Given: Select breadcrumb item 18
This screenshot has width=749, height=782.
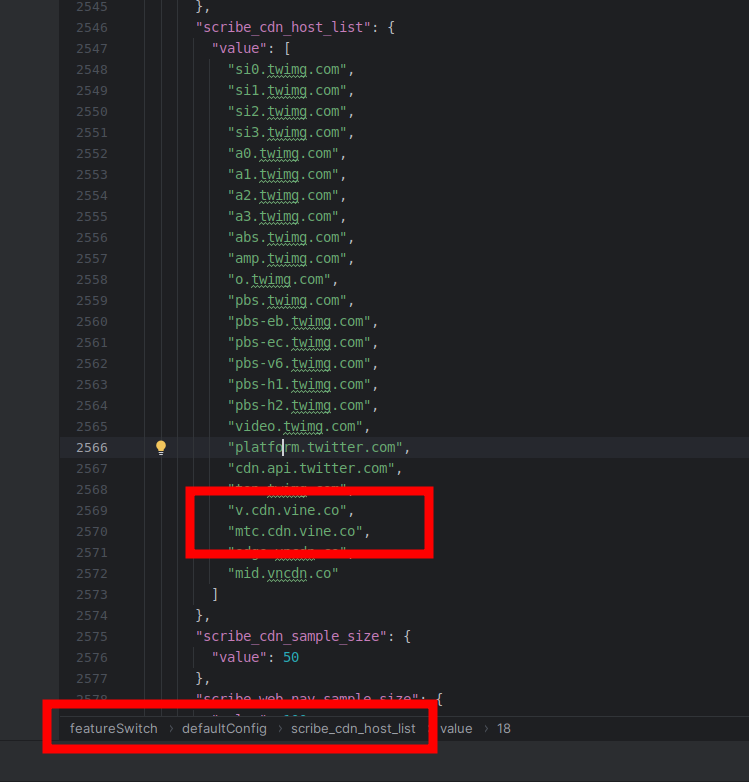Looking at the screenshot, I should coord(504,729).
